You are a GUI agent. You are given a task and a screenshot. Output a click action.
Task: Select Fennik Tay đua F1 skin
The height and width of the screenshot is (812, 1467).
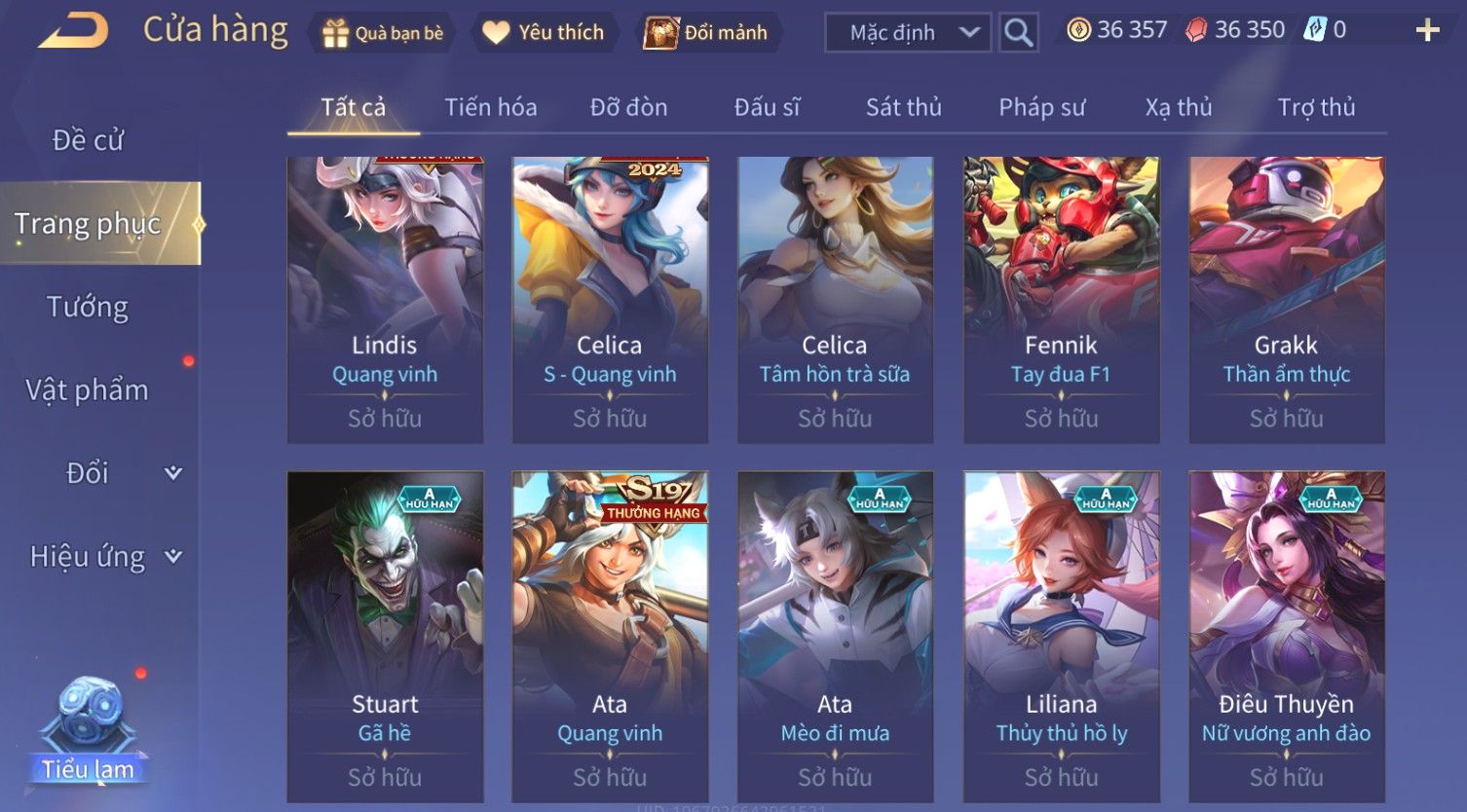coord(1062,300)
